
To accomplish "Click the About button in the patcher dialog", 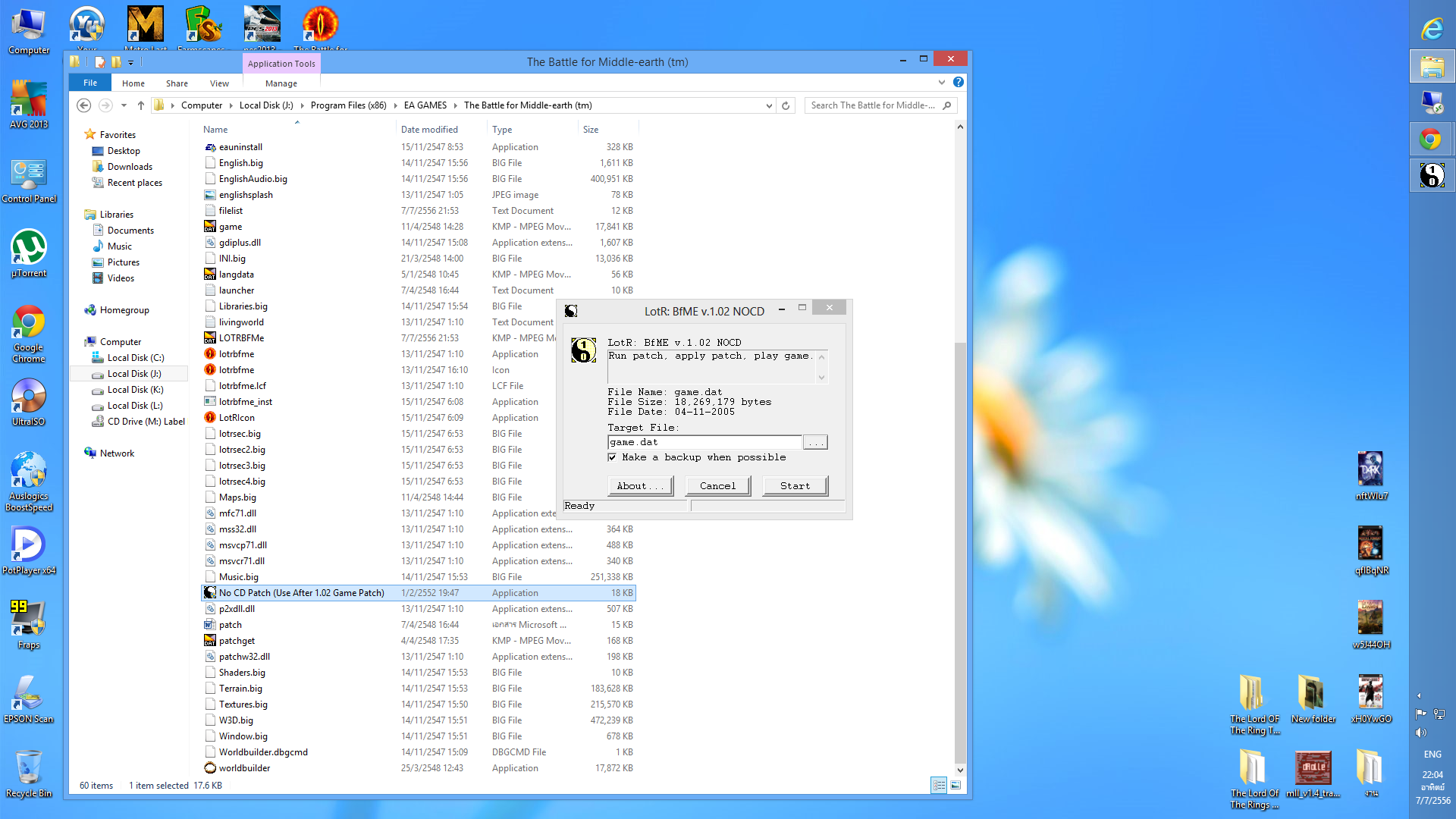I will pos(640,485).
